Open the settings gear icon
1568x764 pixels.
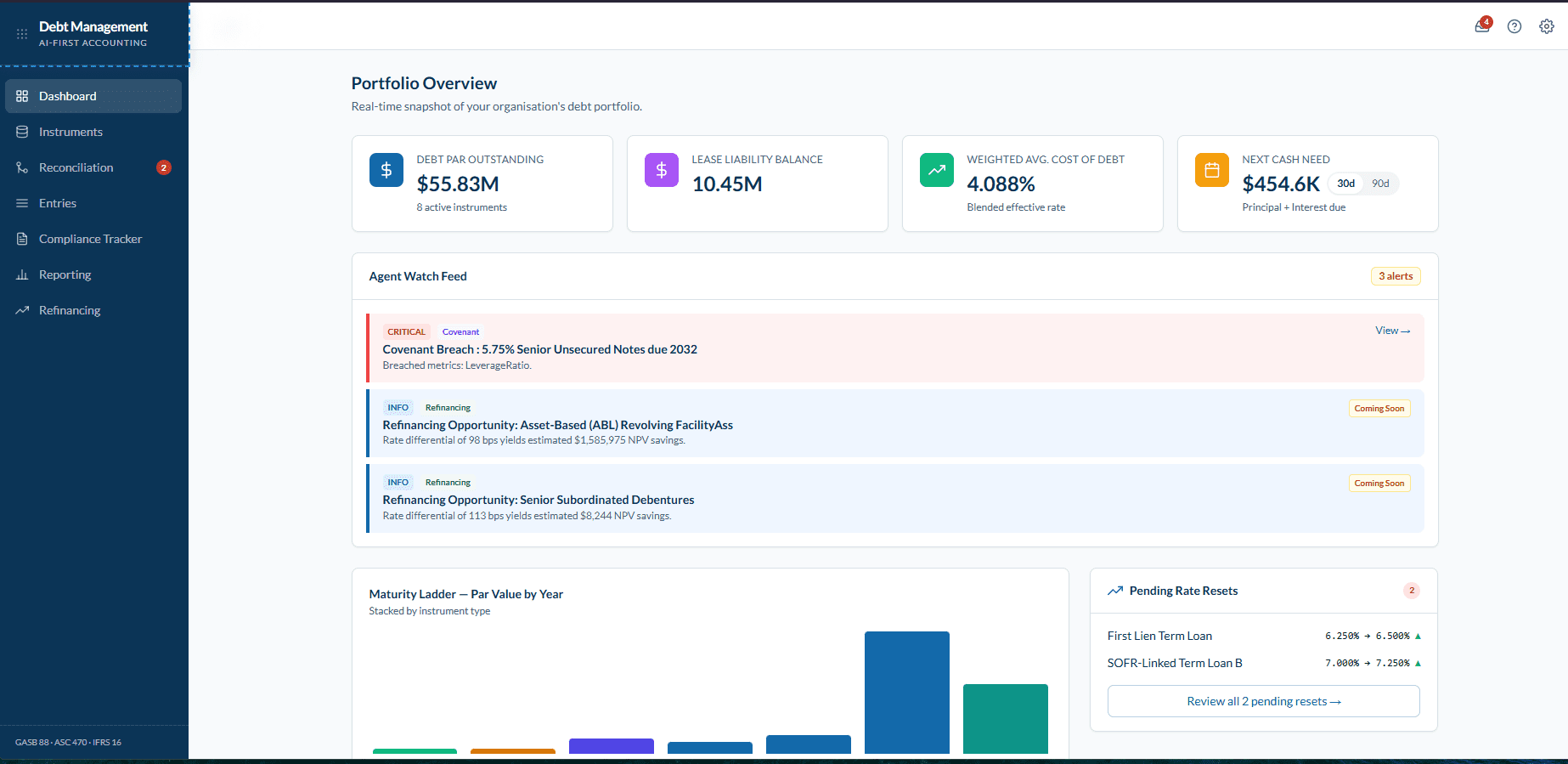coord(1547,26)
